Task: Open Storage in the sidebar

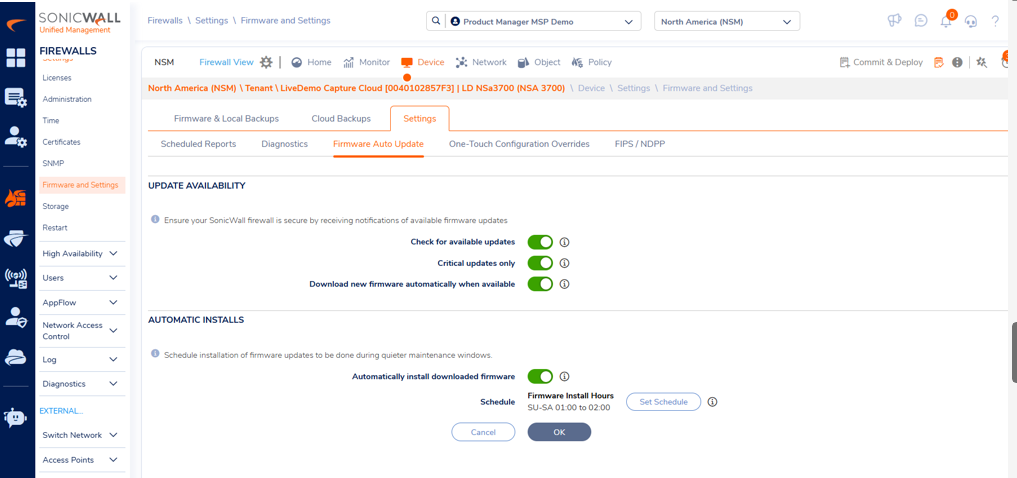Action: 56,206
